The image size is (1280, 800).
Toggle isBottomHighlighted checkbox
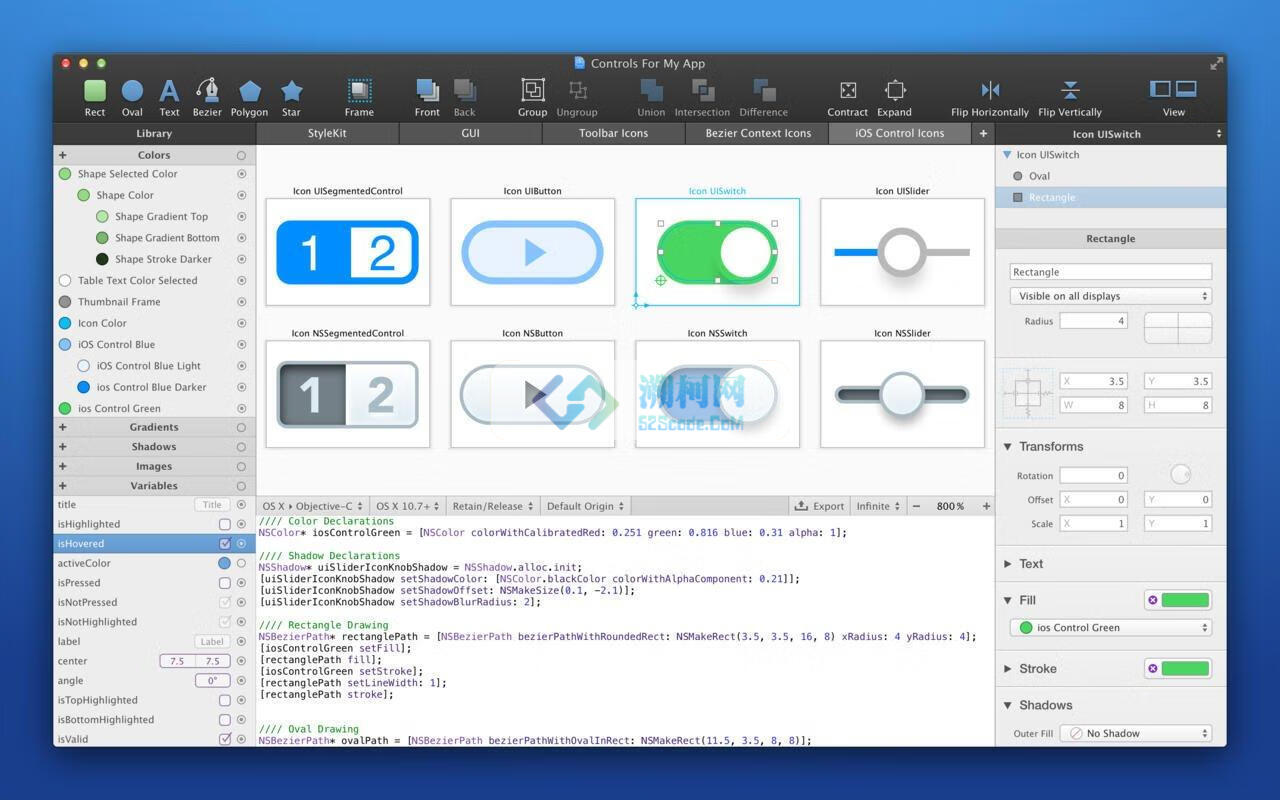[224, 720]
